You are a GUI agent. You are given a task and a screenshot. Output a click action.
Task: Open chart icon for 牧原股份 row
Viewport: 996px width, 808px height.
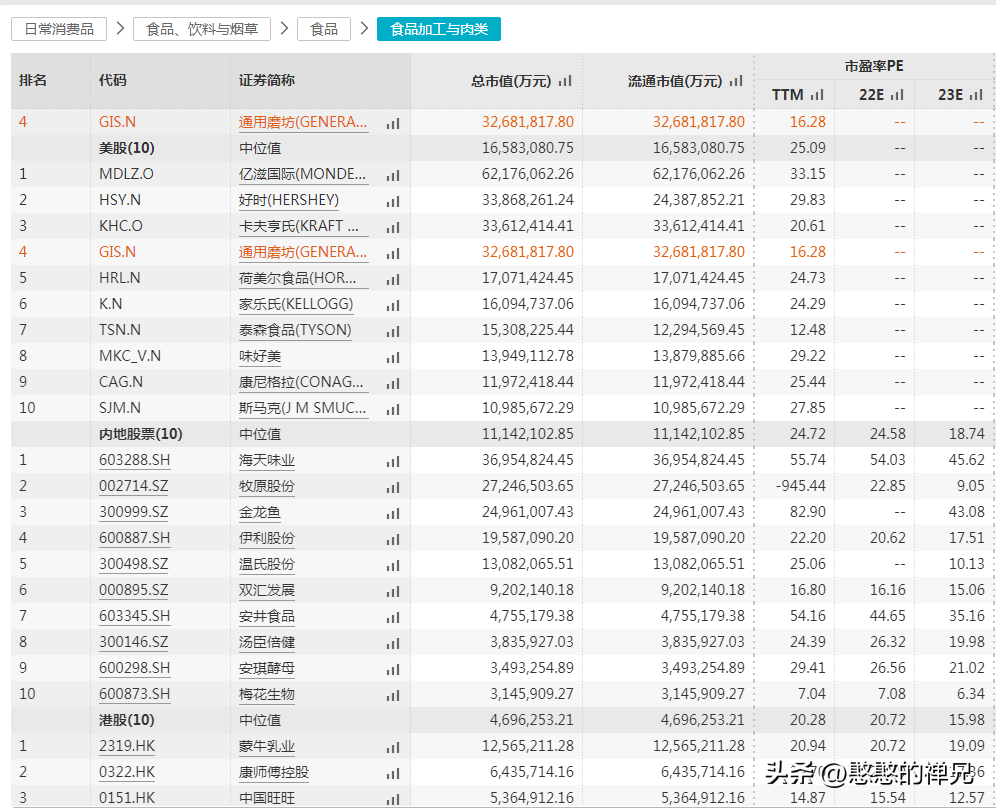(x=393, y=488)
